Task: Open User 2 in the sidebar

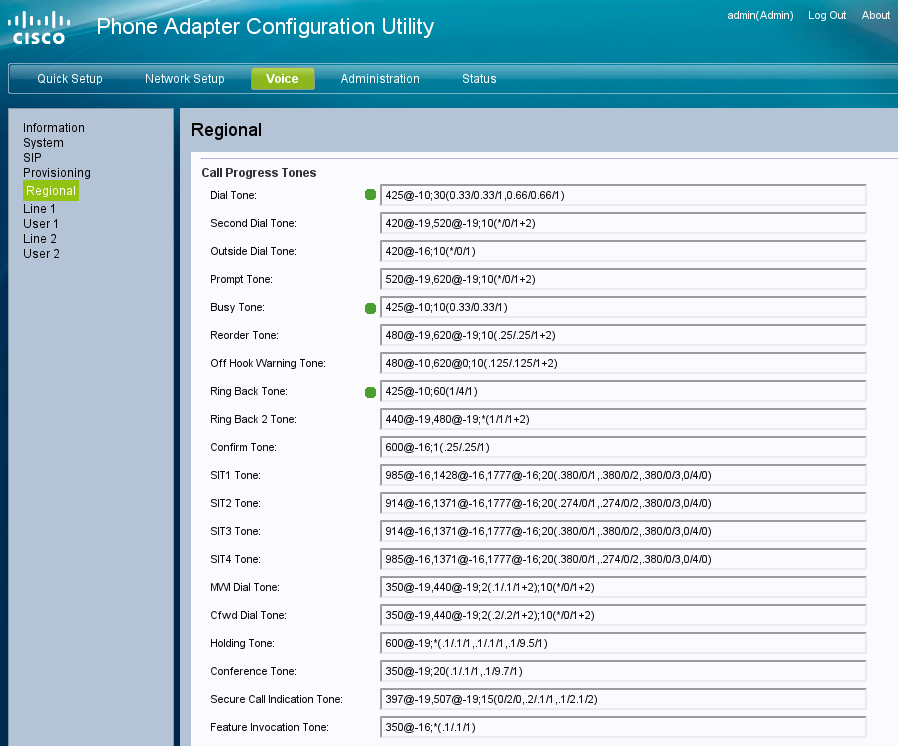Action: click(41, 254)
